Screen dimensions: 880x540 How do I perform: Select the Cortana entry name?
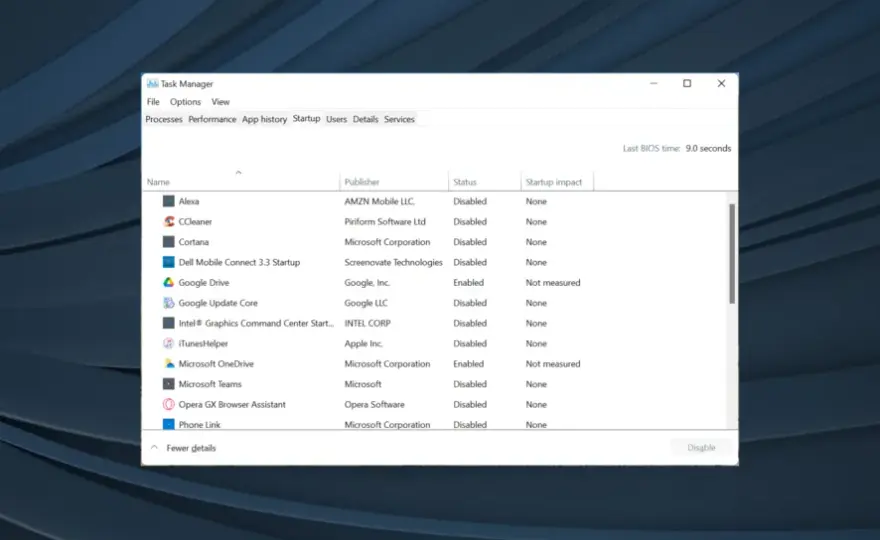(x=194, y=242)
